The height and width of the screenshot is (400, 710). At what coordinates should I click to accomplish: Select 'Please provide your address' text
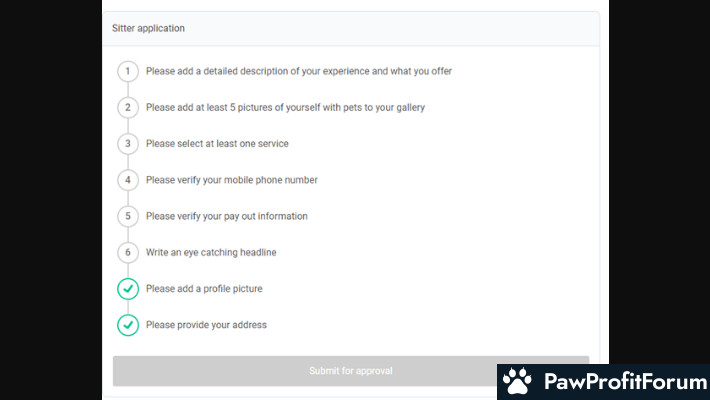[206, 325]
